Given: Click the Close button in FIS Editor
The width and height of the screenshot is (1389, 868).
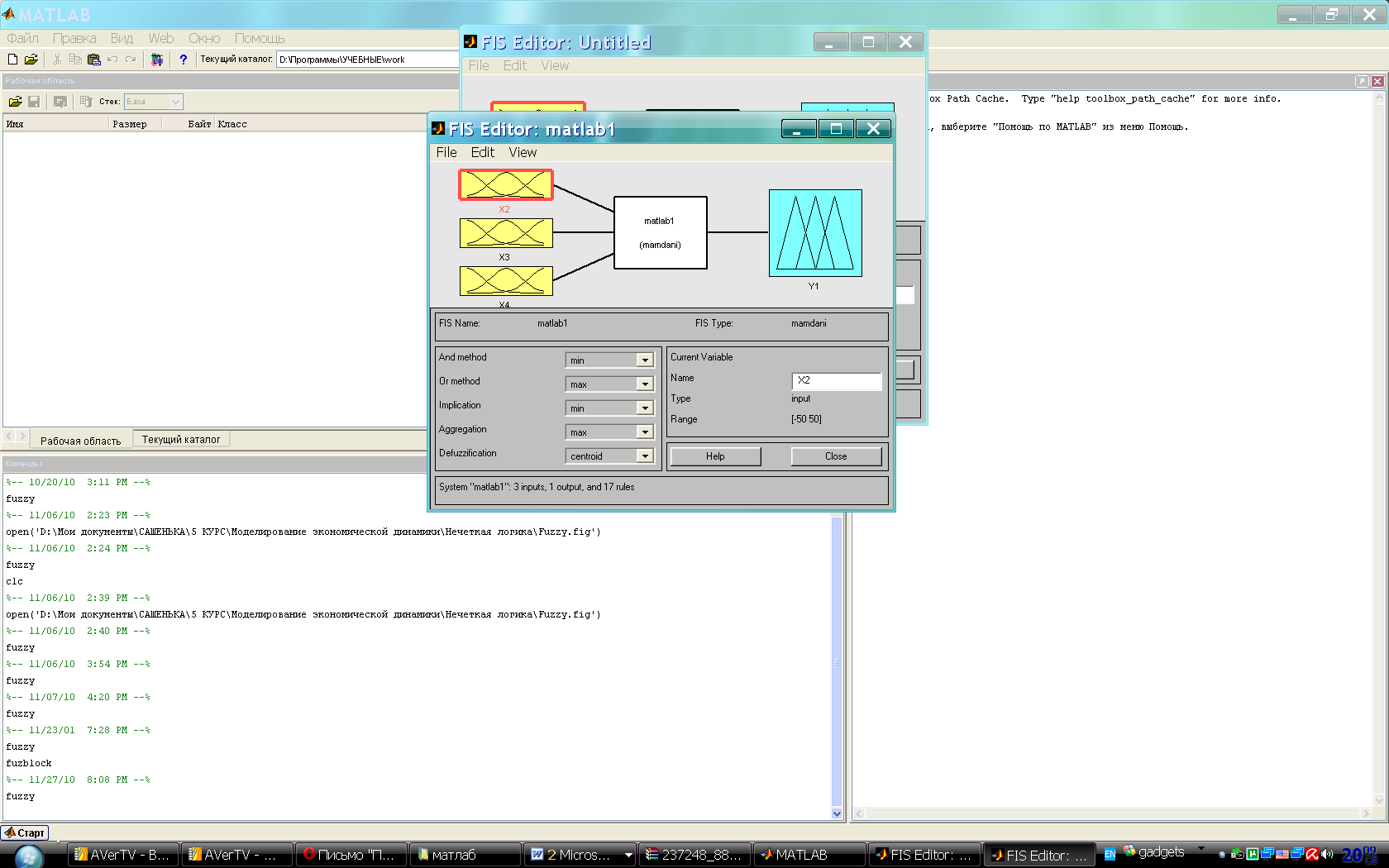Looking at the screenshot, I should [x=836, y=456].
